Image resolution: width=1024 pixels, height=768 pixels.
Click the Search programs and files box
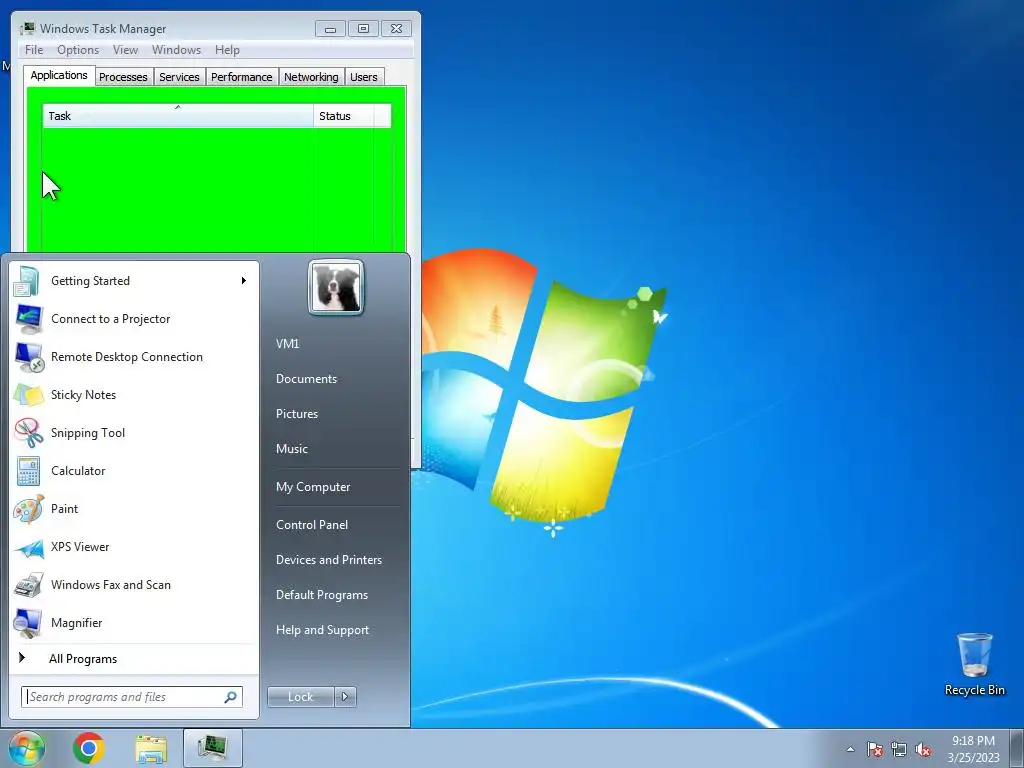(132, 697)
